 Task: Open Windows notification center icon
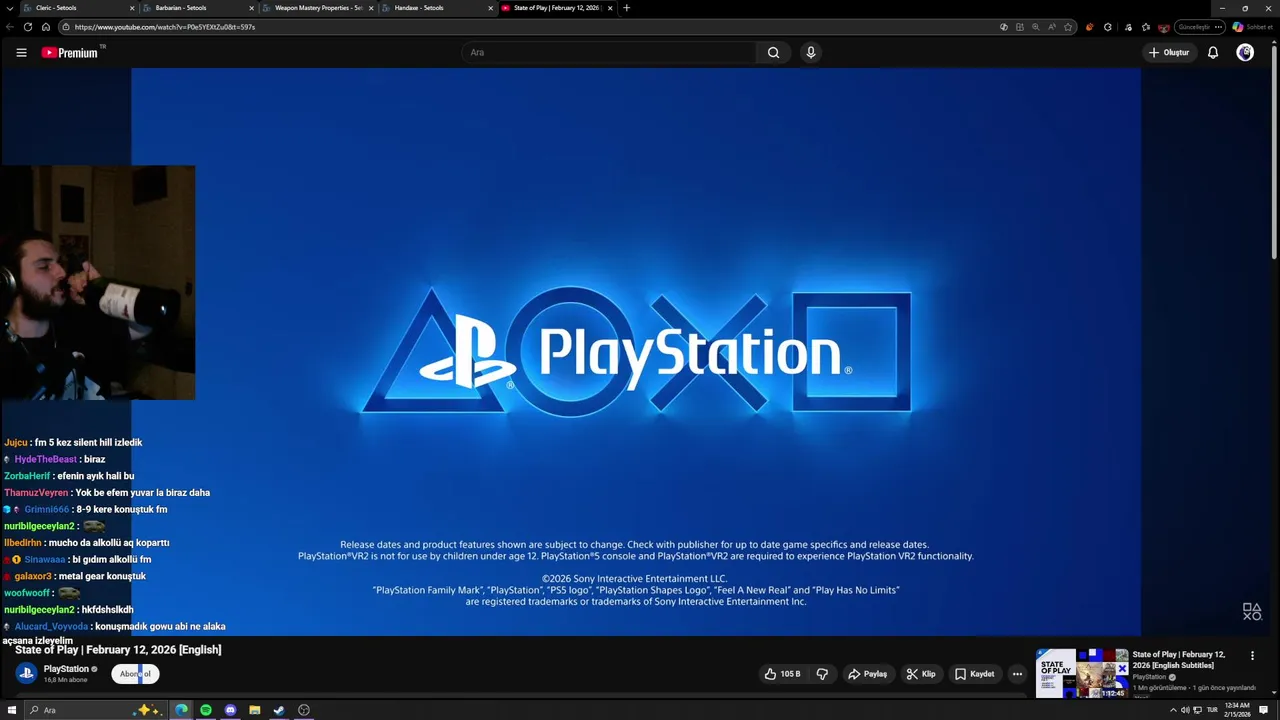1264,710
